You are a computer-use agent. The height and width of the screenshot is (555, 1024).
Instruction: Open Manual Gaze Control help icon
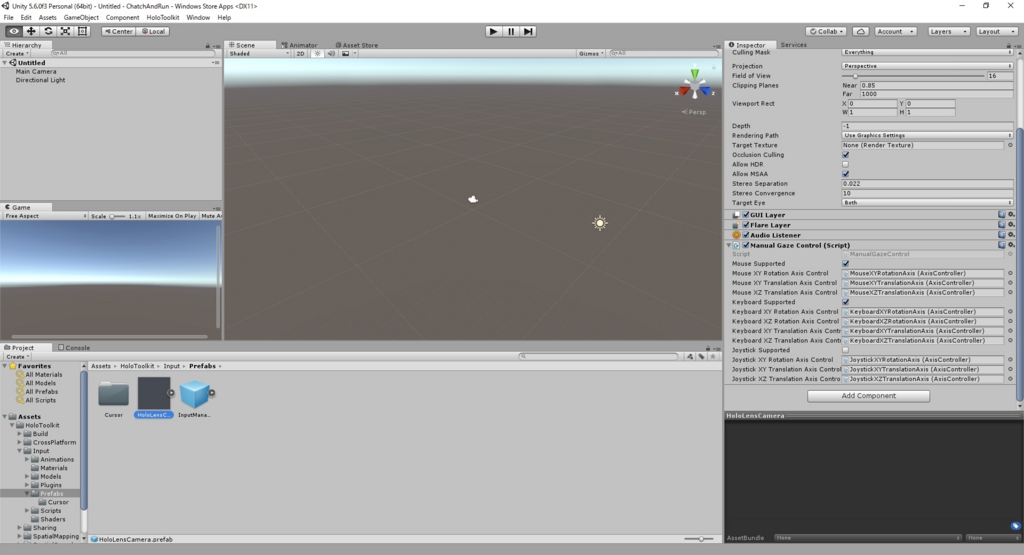[1001, 246]
